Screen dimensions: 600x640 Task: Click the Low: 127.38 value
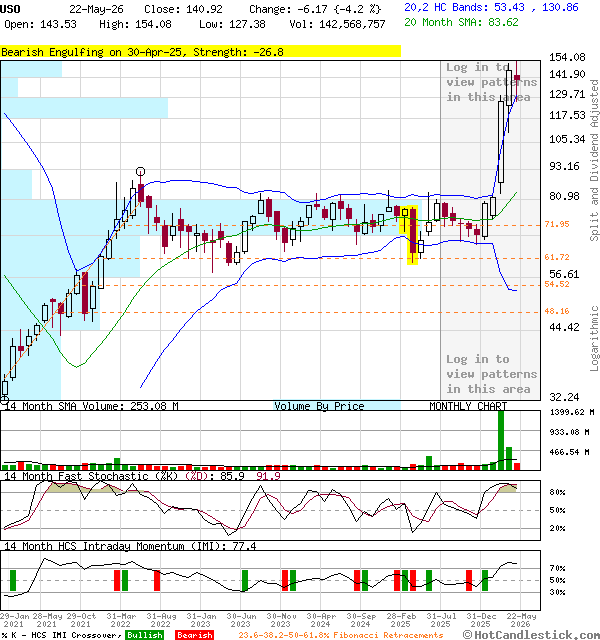pos(232,24)
